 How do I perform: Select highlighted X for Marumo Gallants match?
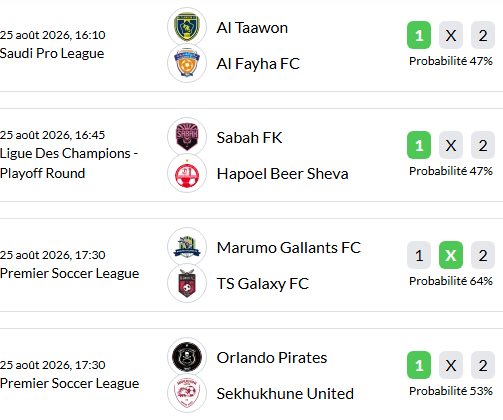pos(451,255)
